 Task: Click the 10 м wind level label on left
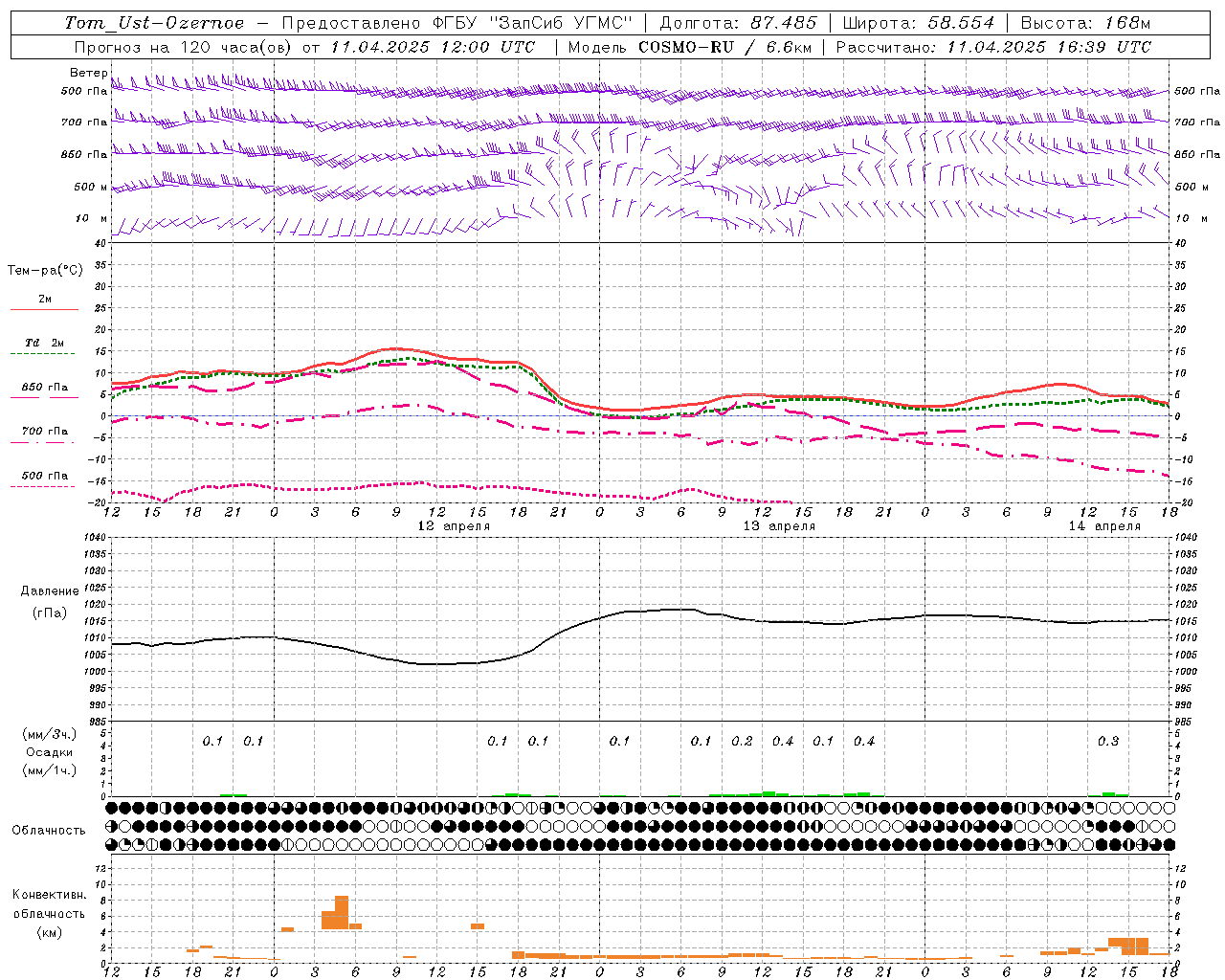pyautogui.click(x=91, y=218)
